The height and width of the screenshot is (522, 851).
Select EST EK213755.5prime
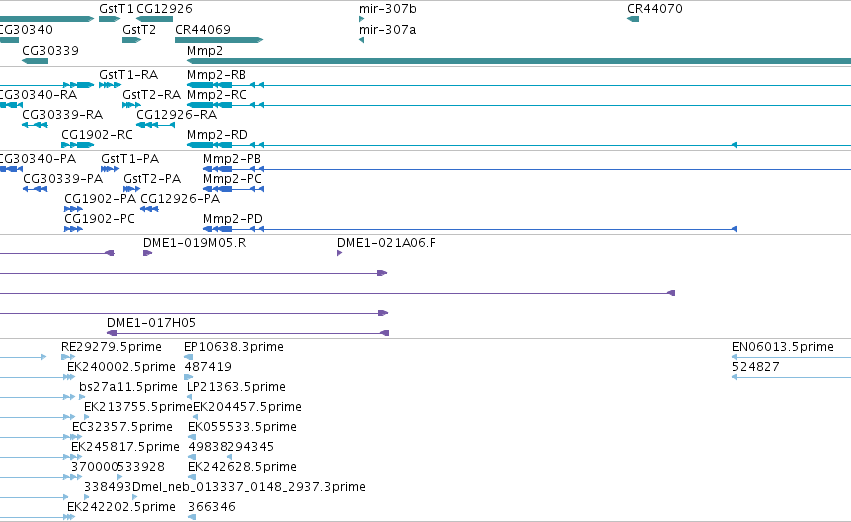(x=87, y=417)
